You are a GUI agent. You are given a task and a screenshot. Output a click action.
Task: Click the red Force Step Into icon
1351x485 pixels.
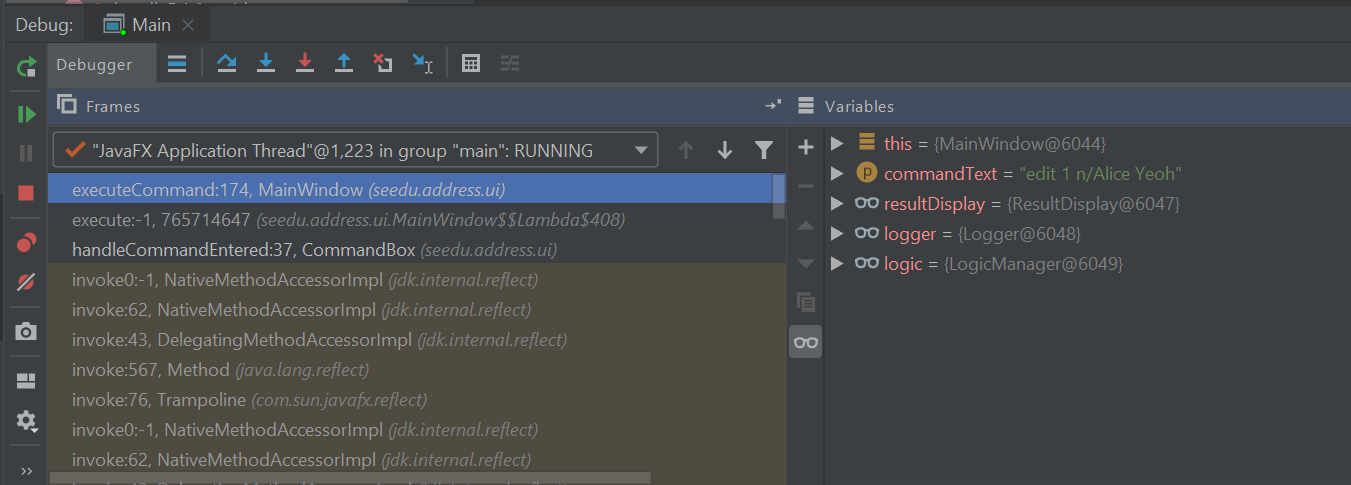[305, 64]
